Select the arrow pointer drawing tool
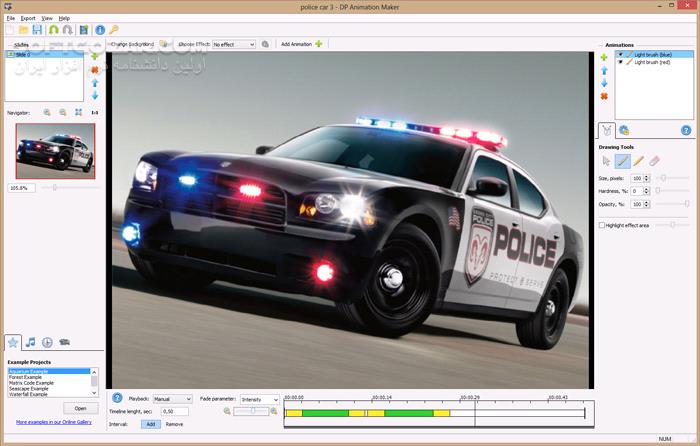 [606, 161]
